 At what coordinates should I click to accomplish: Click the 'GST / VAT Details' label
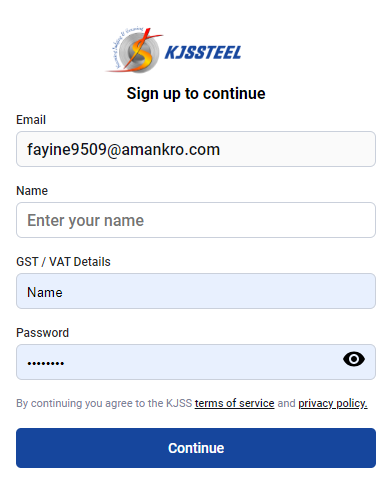pyautogui.click(x=63, y=262)
